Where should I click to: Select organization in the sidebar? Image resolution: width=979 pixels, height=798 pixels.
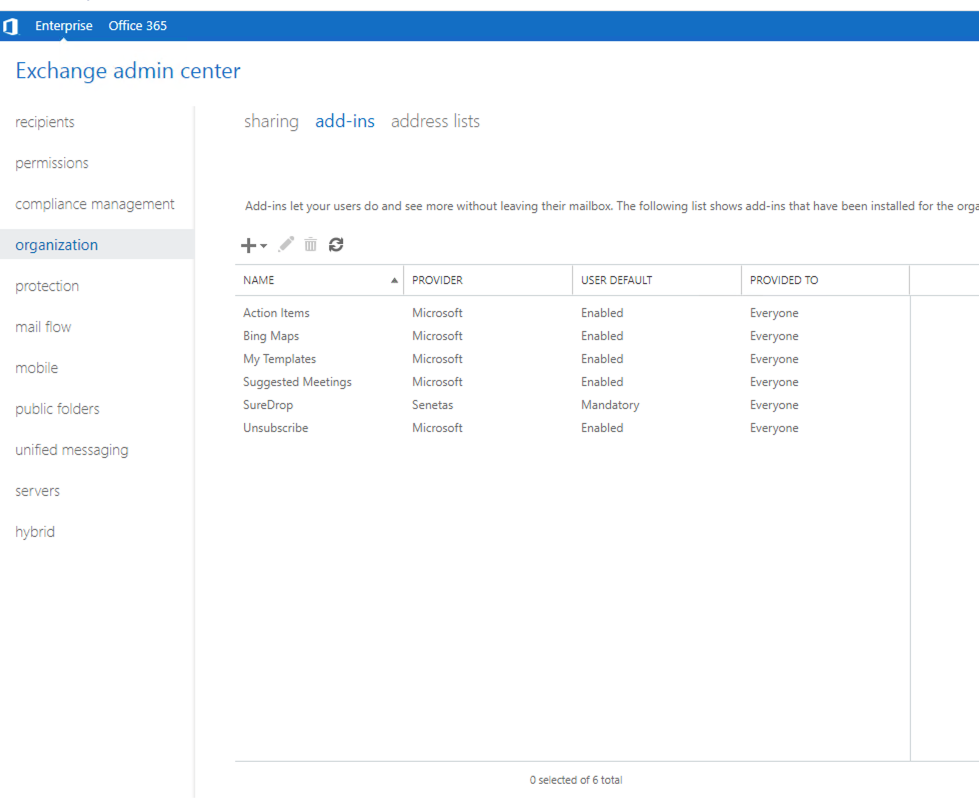(97, 245)
